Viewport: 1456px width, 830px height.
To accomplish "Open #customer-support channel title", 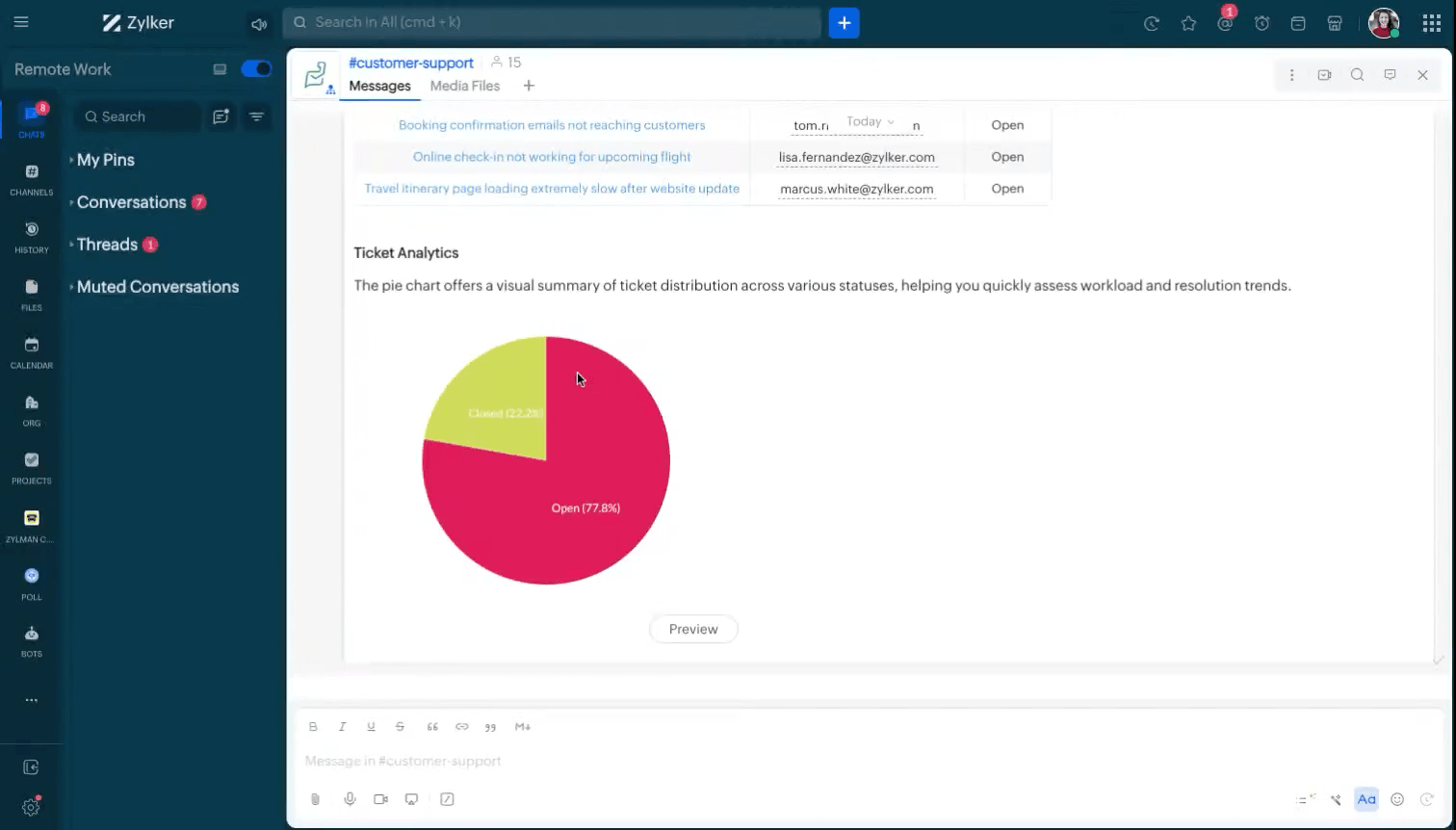I will (x=411, y=63).
